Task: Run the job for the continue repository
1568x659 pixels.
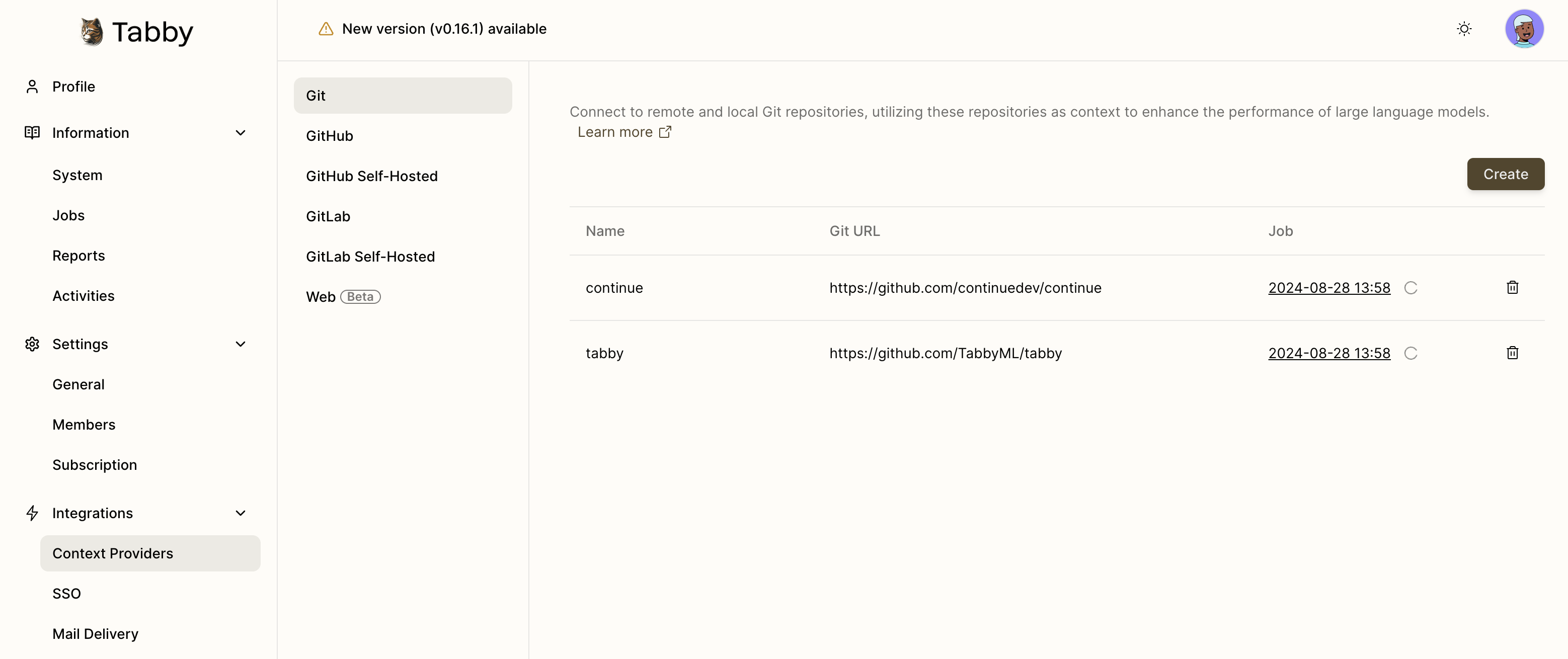Action: (1410, 288)
